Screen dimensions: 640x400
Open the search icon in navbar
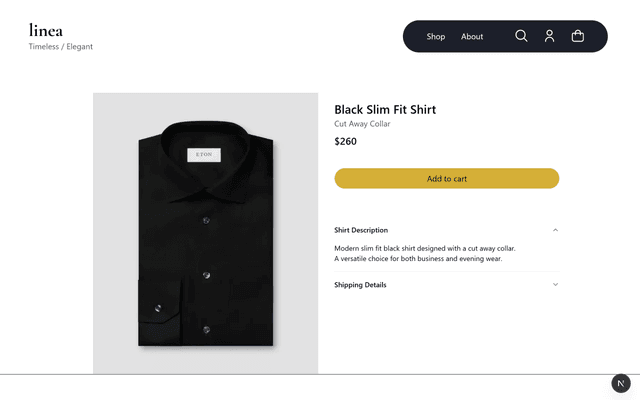(x=521, y=36)
